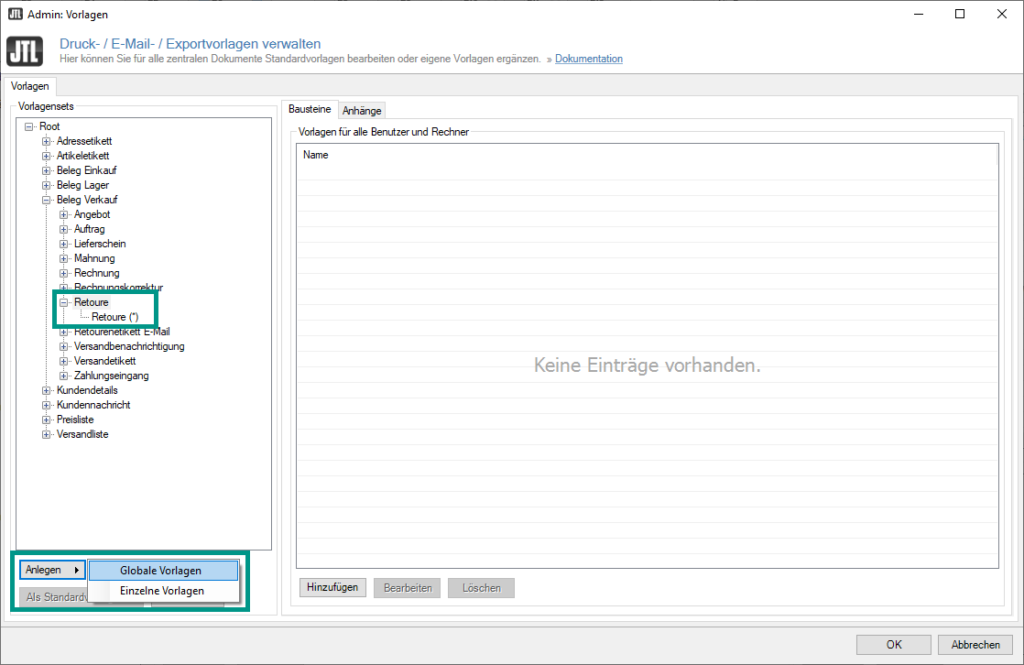This screenshot has width=1024, height=665.
Task: Select Versandbenachrichtigung in the tree
Action: pyautogui.click(x=129, y=346)
